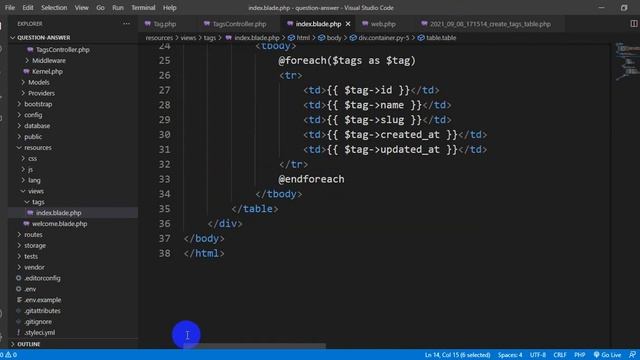Select index.blade.php in the explorer tree
The image size is (640, 360).
tap(58, 213)
